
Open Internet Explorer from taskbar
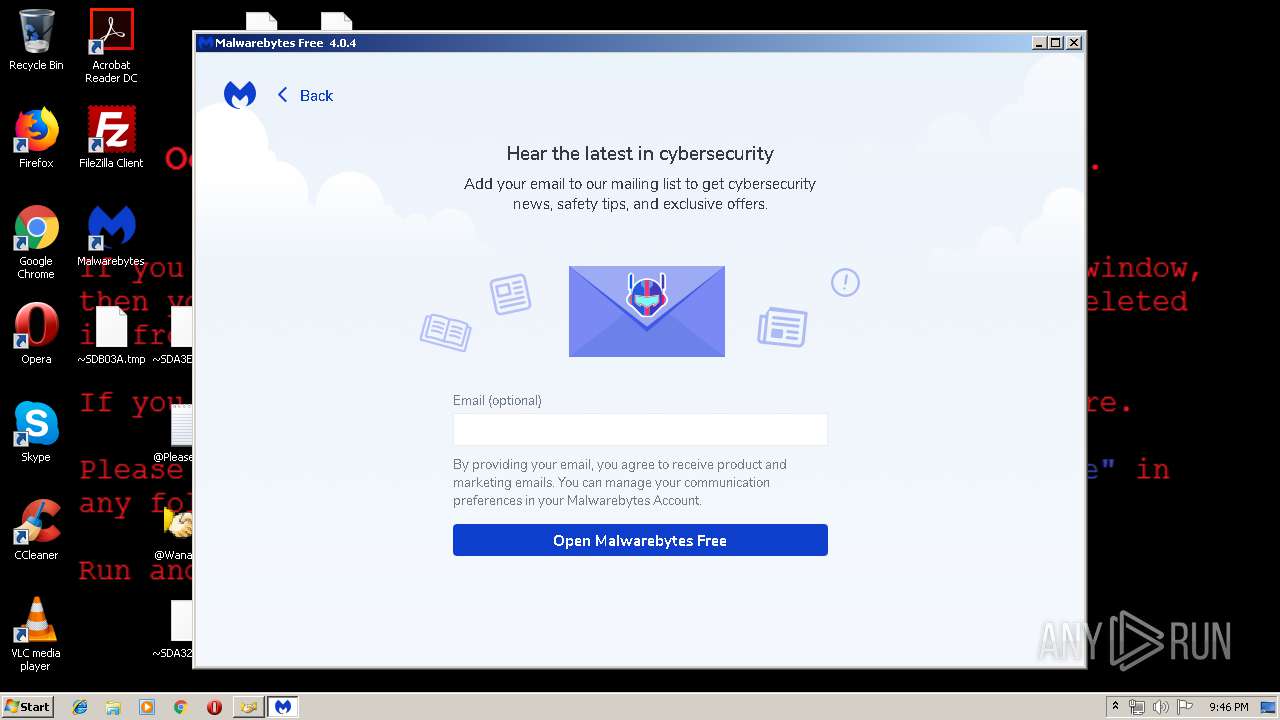(80, 707)
